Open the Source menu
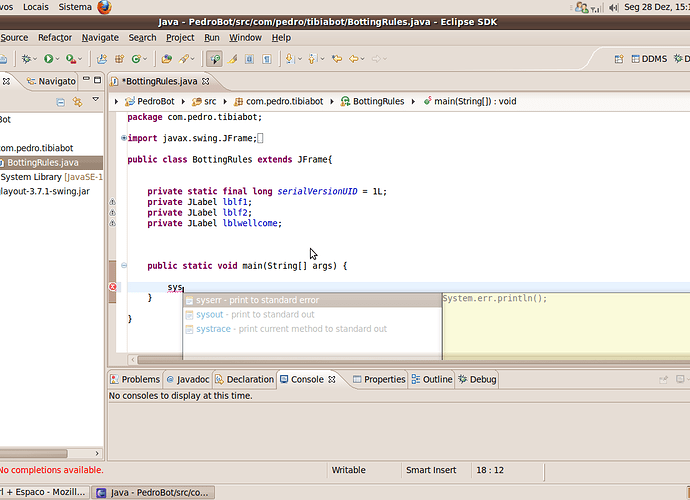This screenshot has height=500, width=690. pyautogui.click(x=14, y=38)
